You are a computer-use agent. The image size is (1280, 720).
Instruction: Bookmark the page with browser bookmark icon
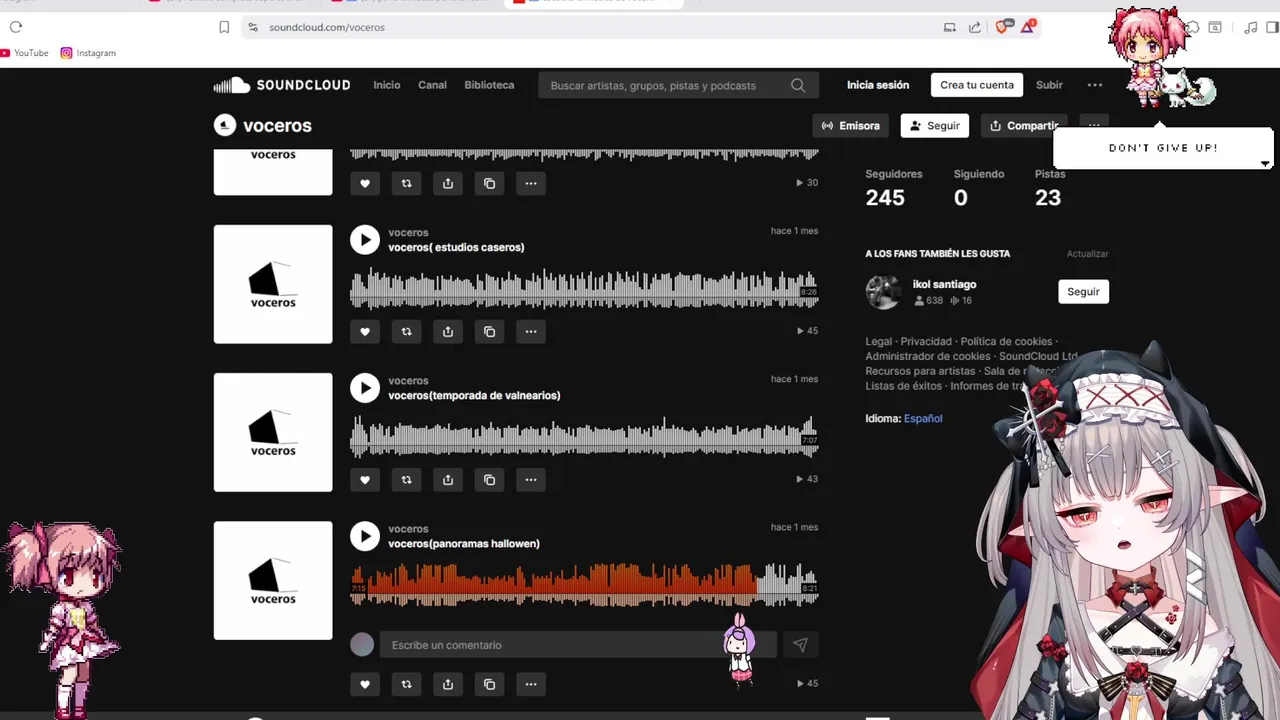(224, 27)
